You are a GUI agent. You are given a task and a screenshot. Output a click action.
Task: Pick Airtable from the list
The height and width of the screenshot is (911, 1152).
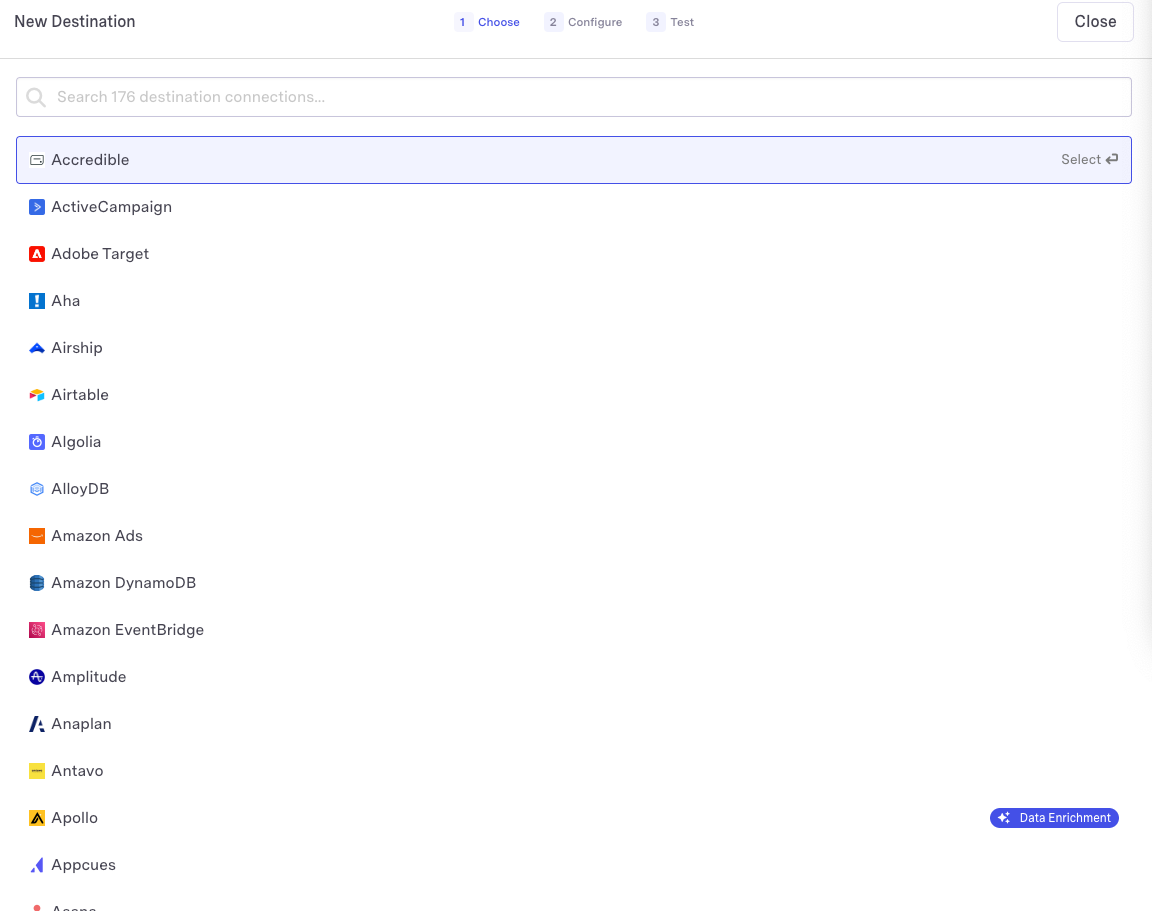574,395
